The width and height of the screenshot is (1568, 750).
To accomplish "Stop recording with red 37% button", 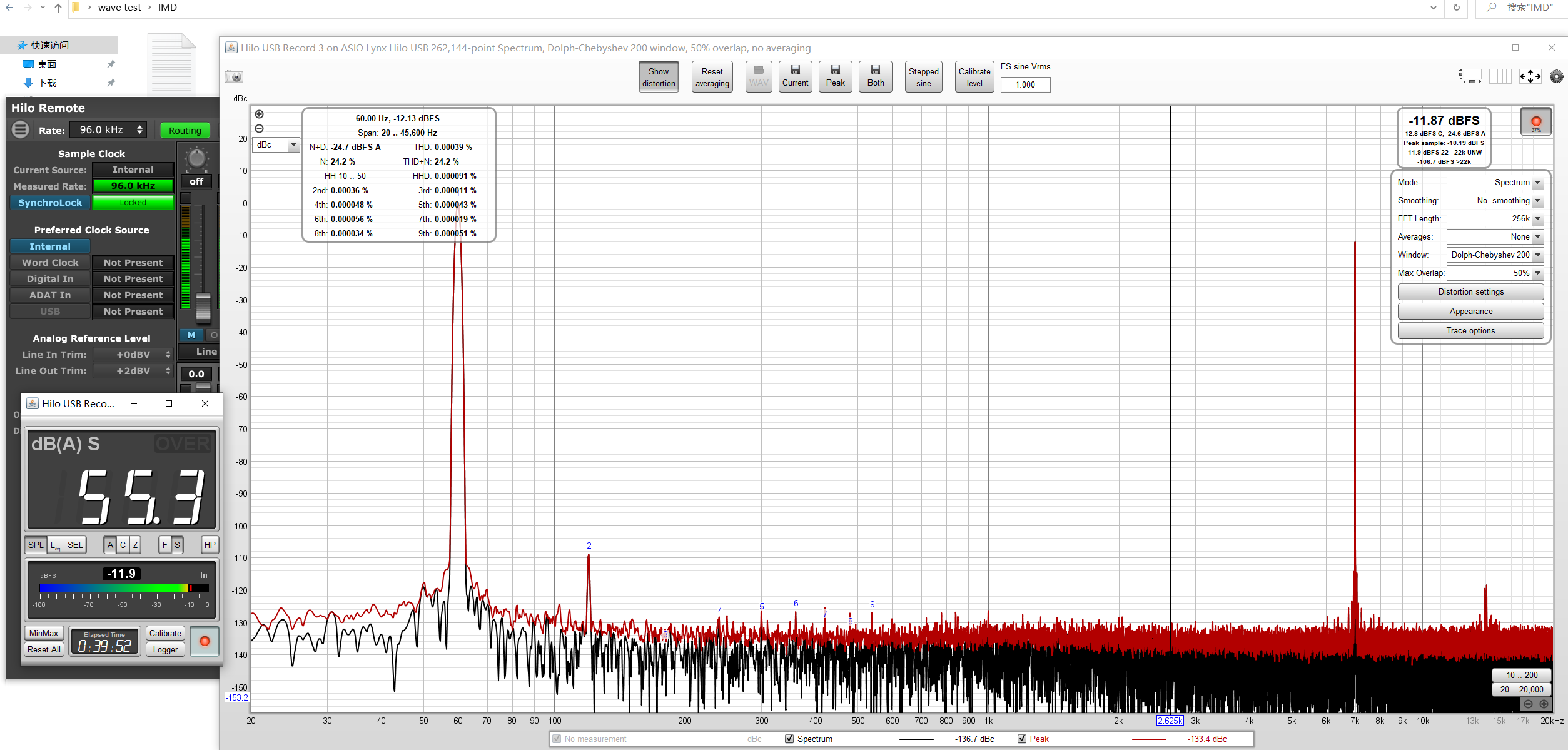I will tap(1535, 122).
